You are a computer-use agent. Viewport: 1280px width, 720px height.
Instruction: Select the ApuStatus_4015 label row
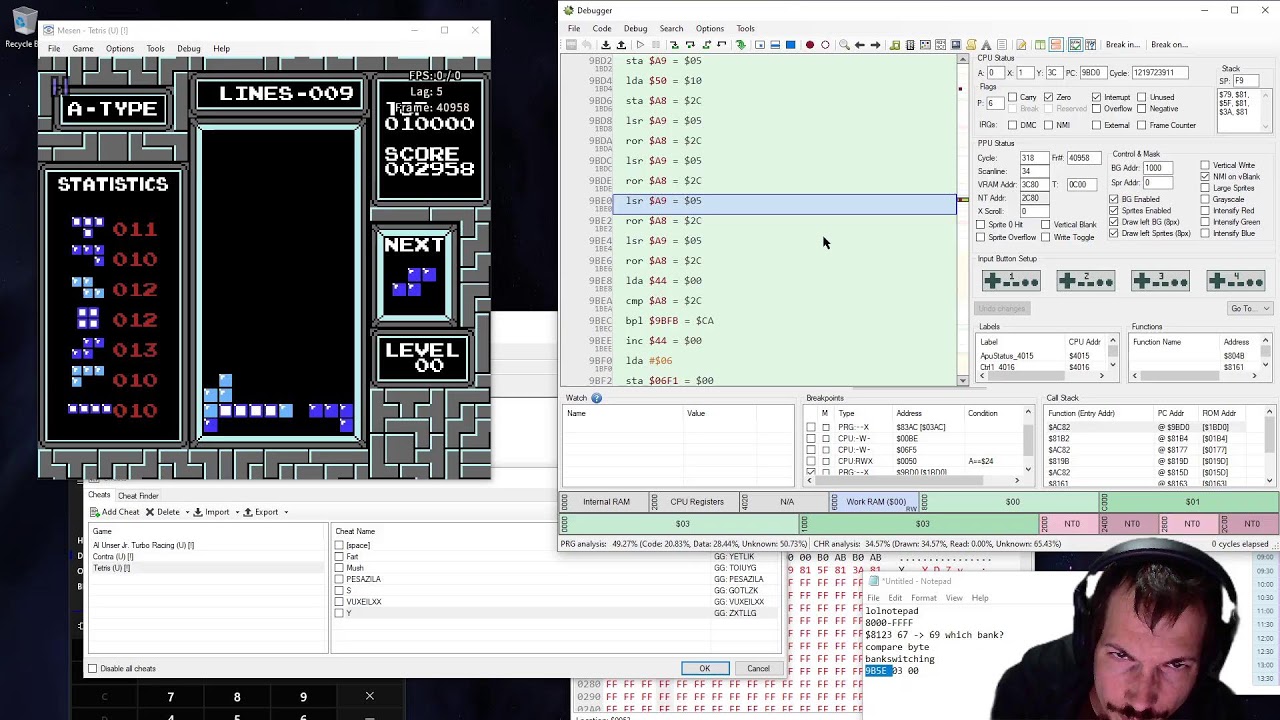(1041, 356)
